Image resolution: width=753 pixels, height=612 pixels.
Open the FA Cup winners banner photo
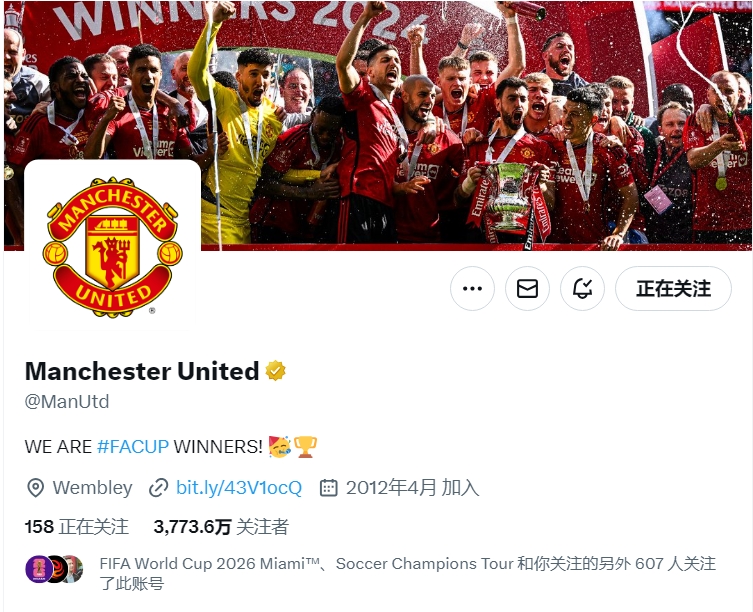pyautogui.click(x=378, y=125)
